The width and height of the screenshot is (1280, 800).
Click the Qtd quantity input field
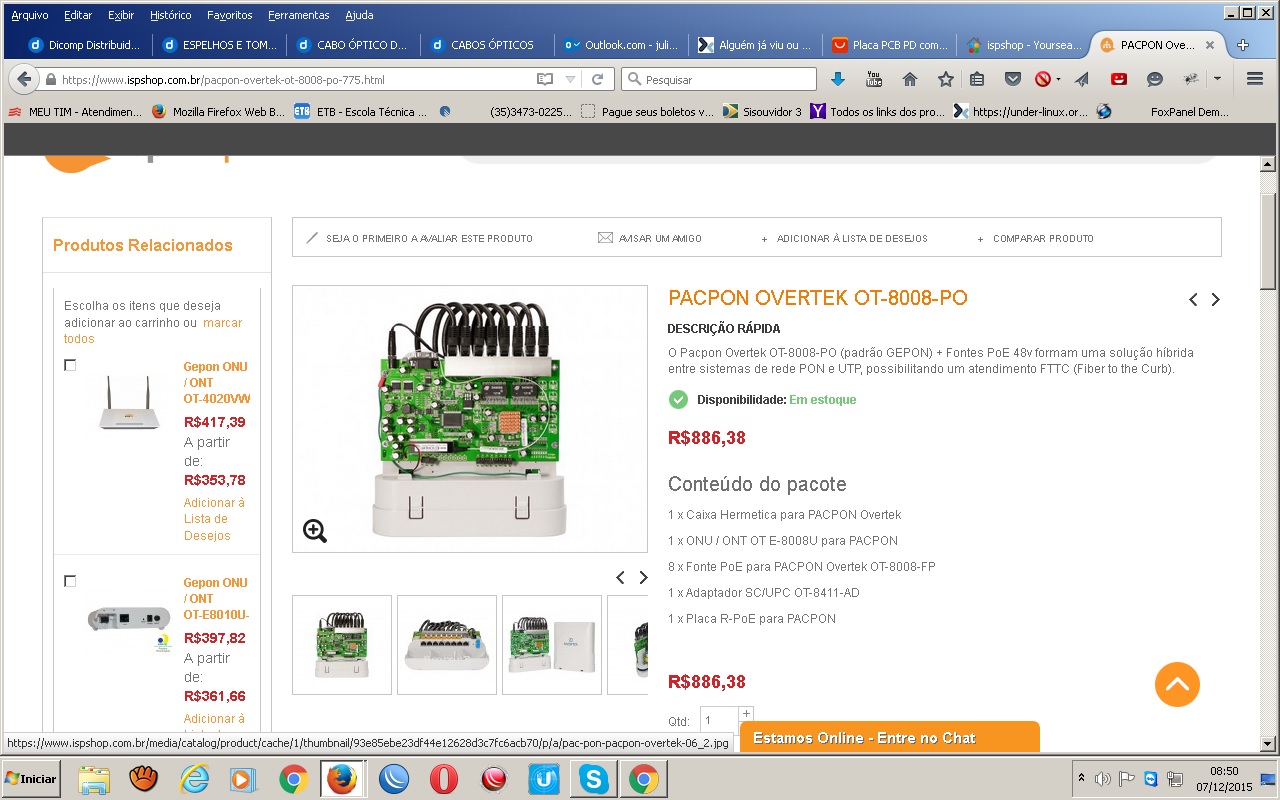[x=719, y=720]
